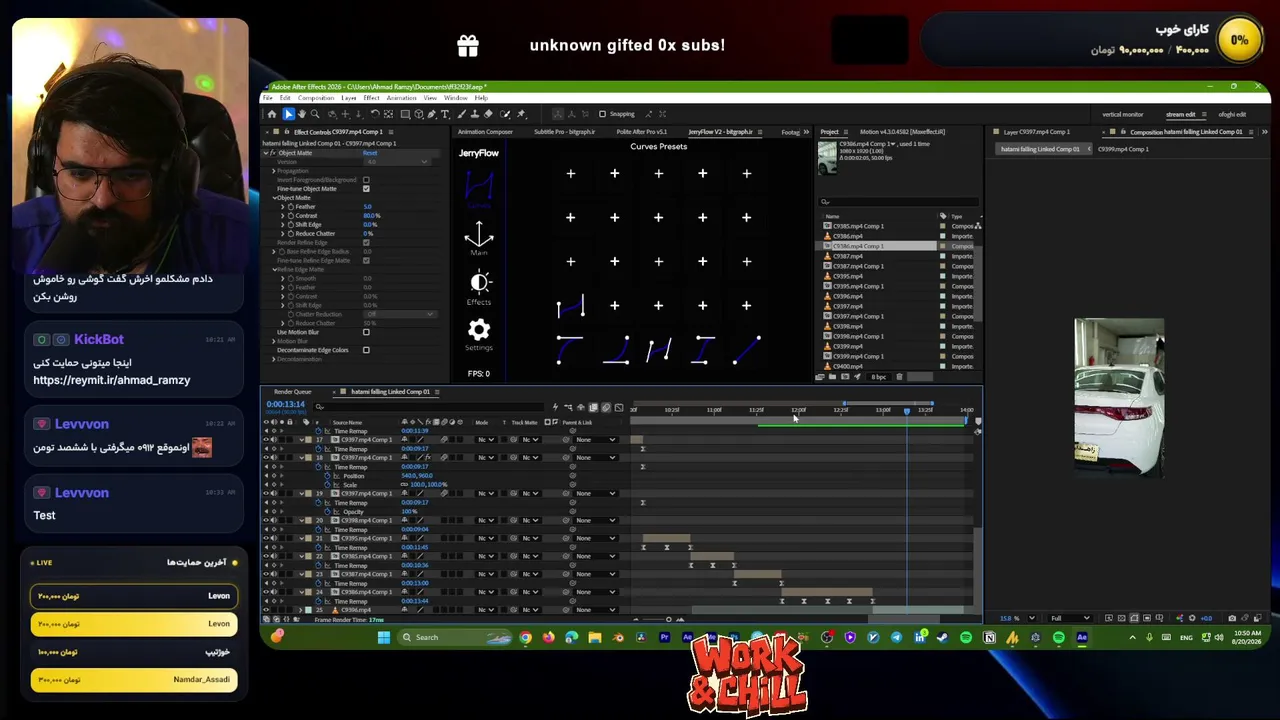Image resolution: width=1280 pixels, height=720 pixels.
Task: Adjust the timeline zoom slider
Action: point(668,619)
